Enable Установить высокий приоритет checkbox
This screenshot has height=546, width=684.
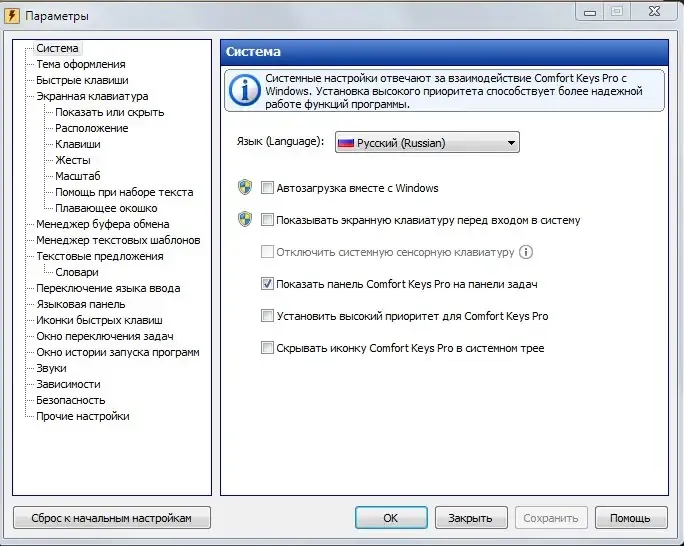tap(267, 316)
